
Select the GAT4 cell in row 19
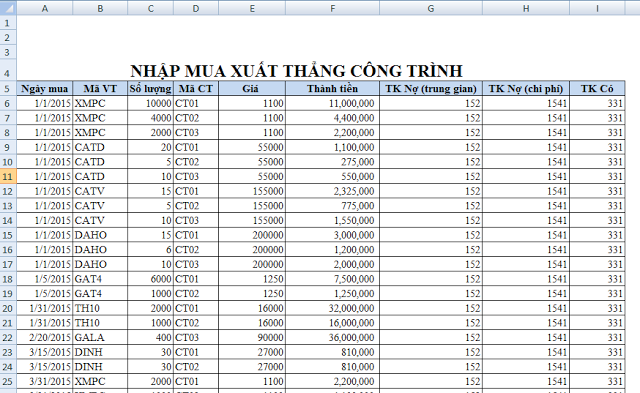pos(100,293)
